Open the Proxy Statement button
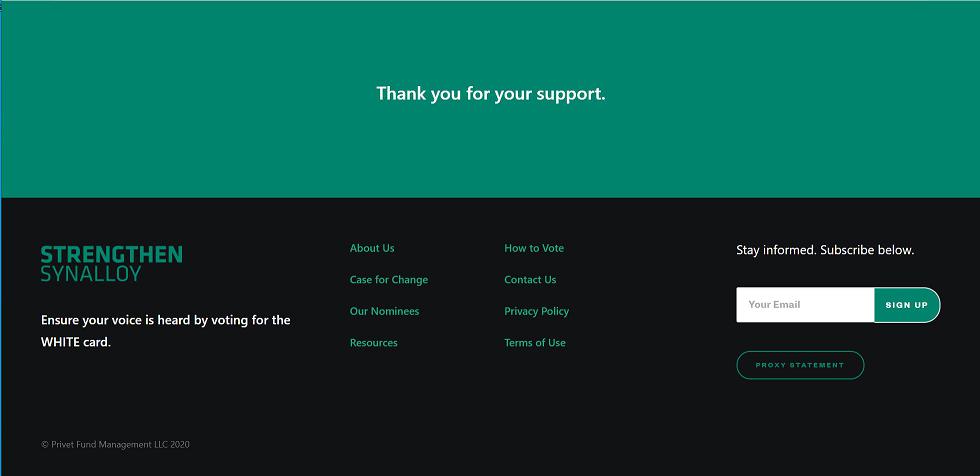The width and height of the screenshot is (980, 476). tap(800, 365)
